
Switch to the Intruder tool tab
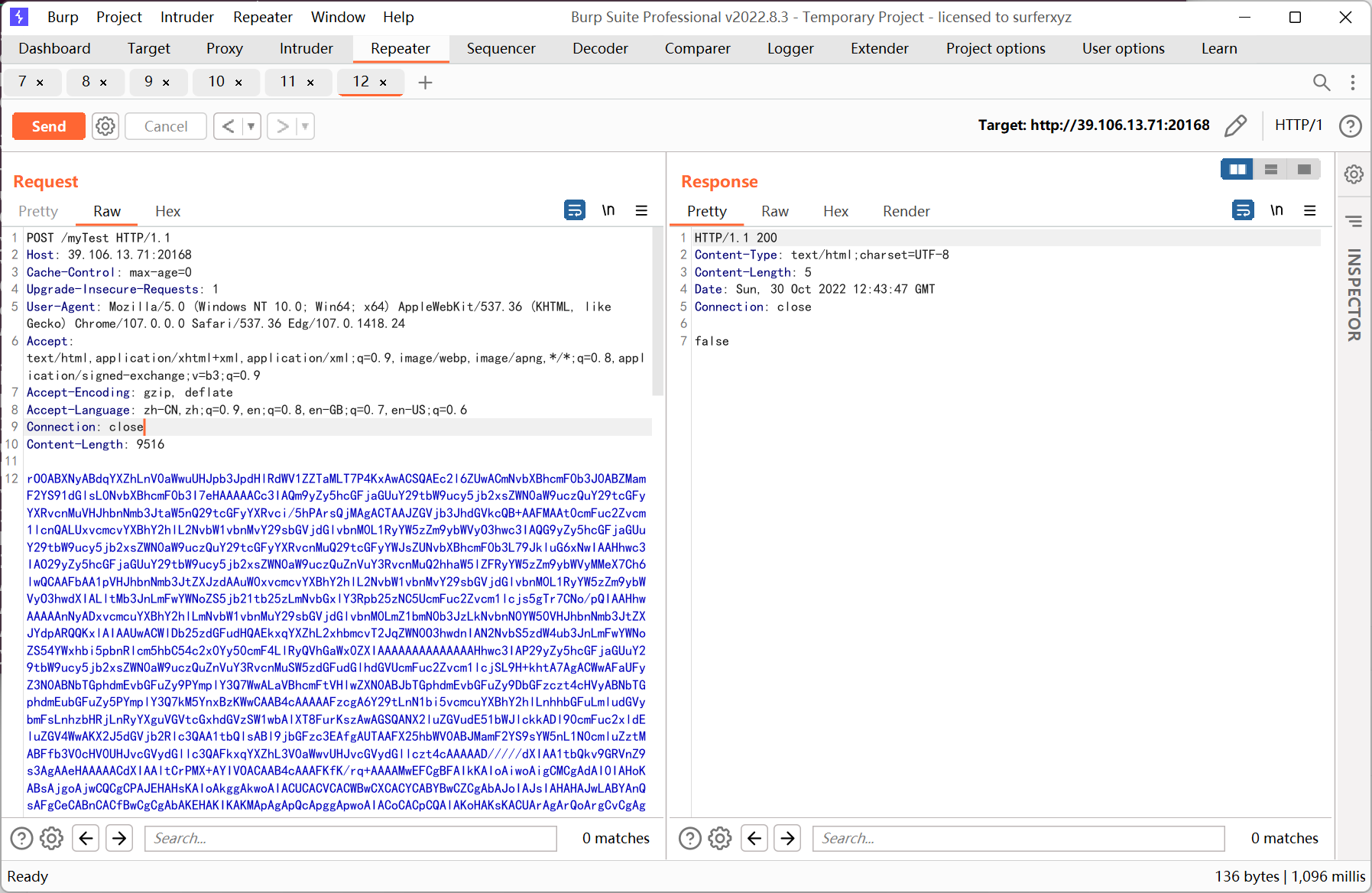click(x=307, y=48)
